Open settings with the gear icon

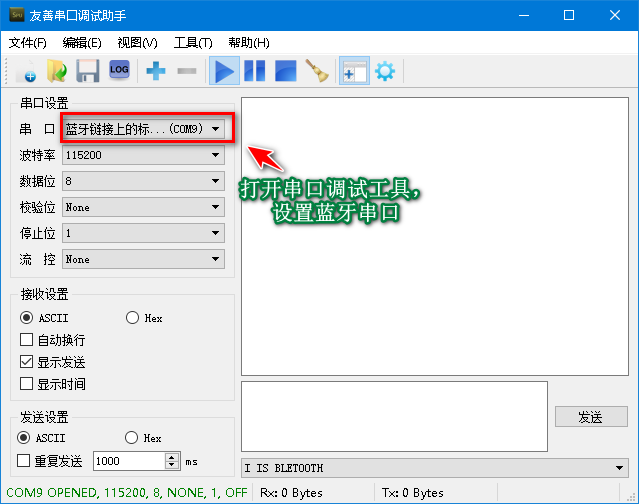coord(385,71)
